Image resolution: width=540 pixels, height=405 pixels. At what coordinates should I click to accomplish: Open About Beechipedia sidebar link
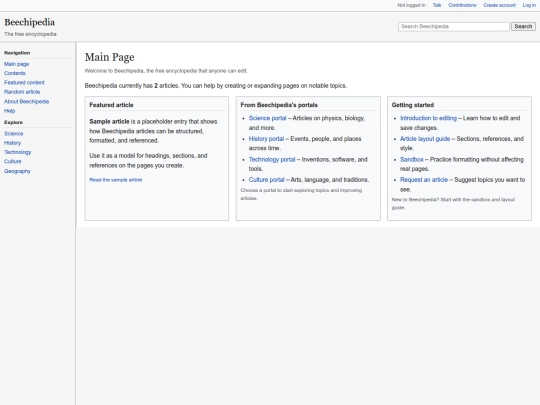[x=27, y=102]
